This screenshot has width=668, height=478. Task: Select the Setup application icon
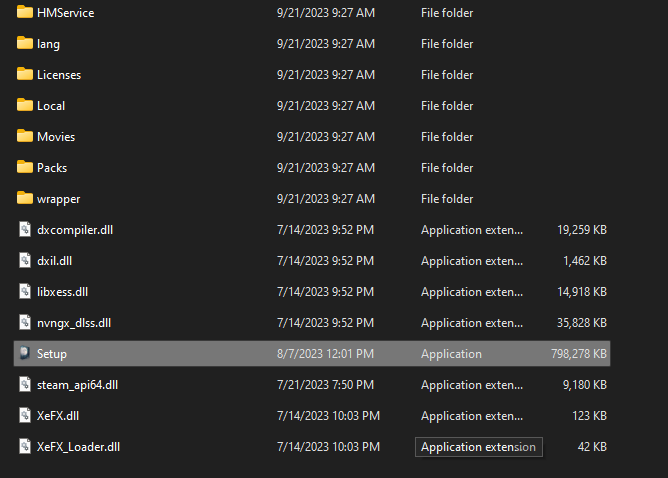click(x=25, y=353)
